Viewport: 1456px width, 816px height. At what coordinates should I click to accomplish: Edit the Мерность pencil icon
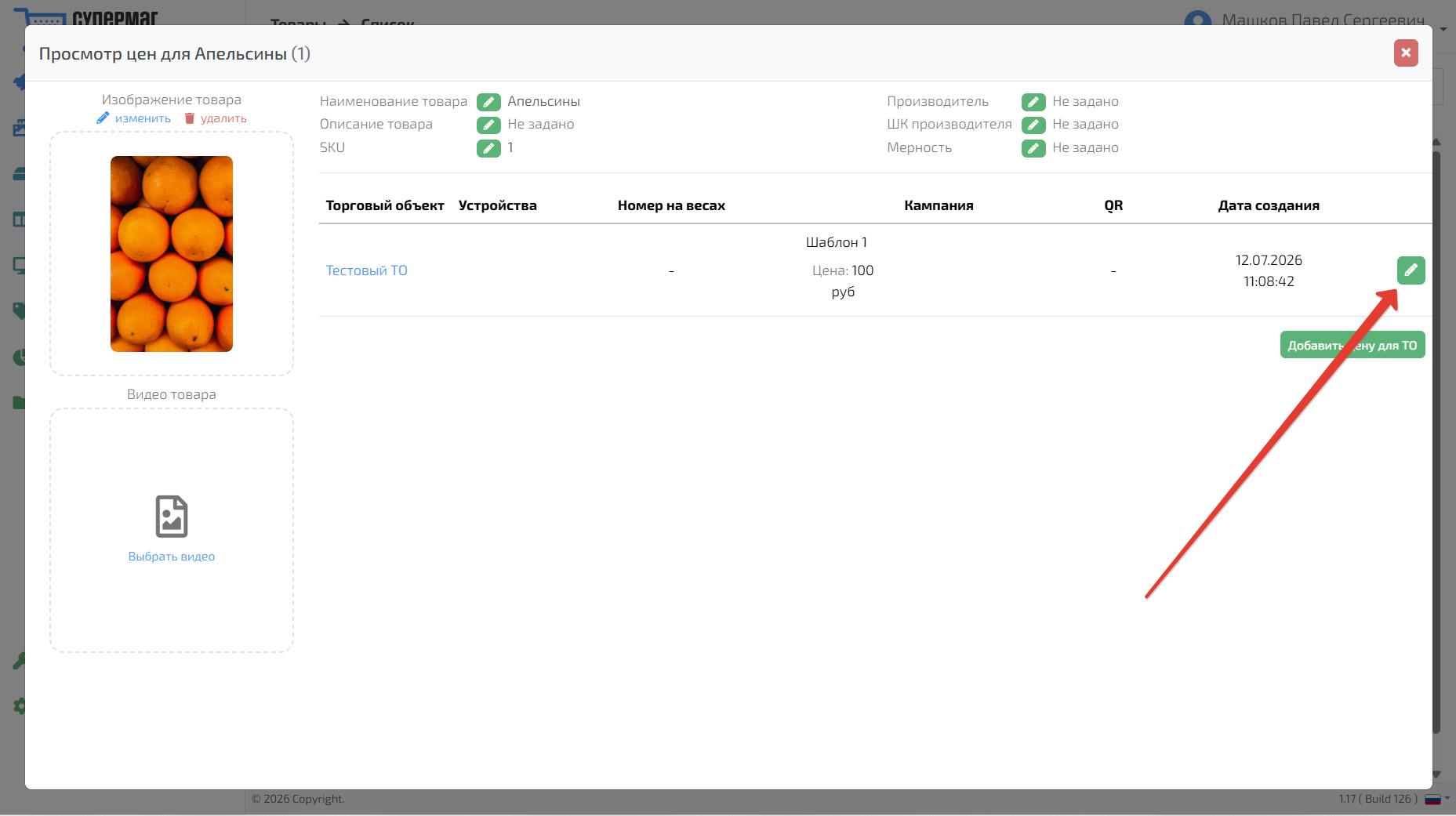coord(1033,148)
